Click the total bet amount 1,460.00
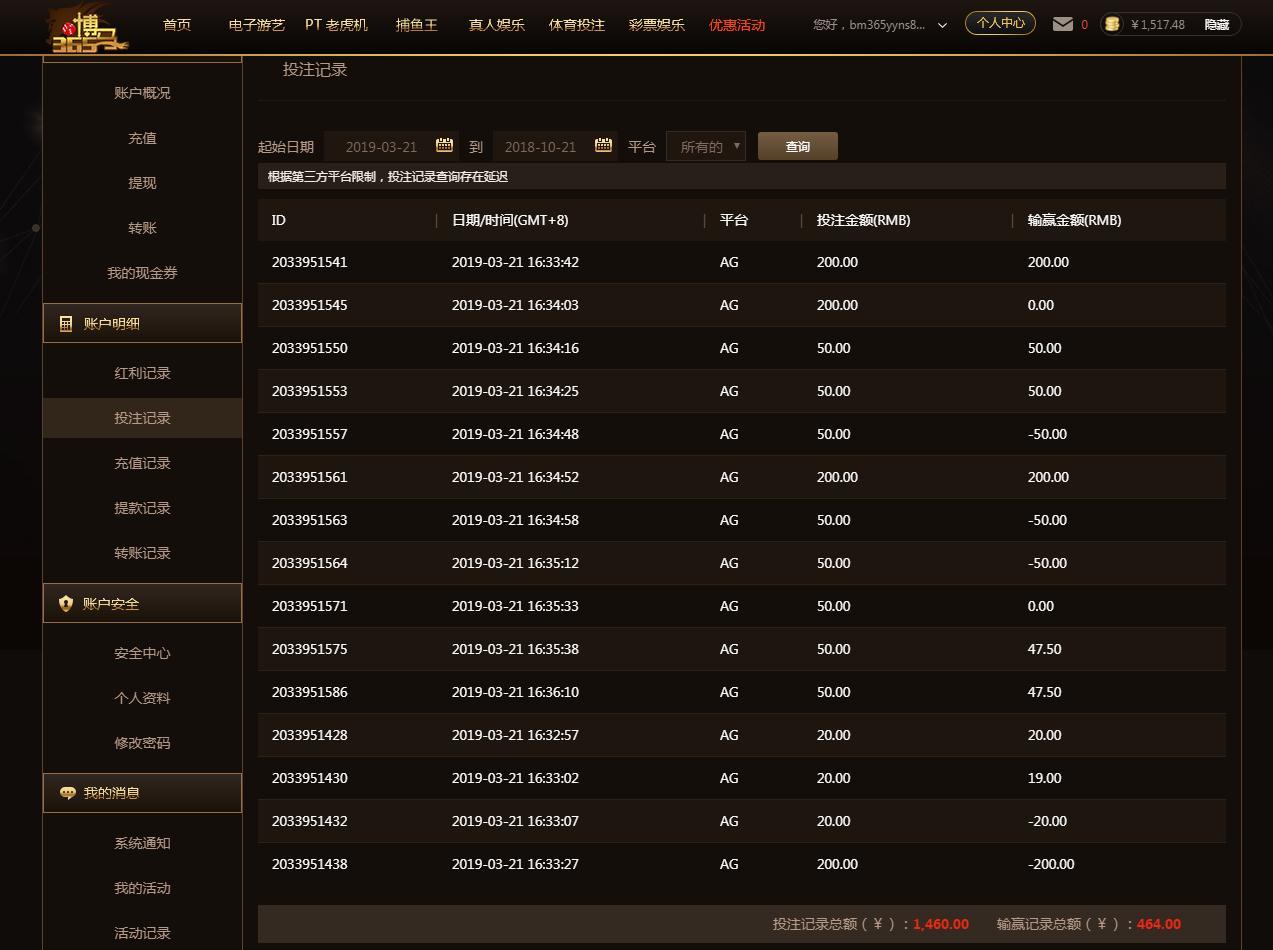 pyautogui.click(x=941, y=924)
